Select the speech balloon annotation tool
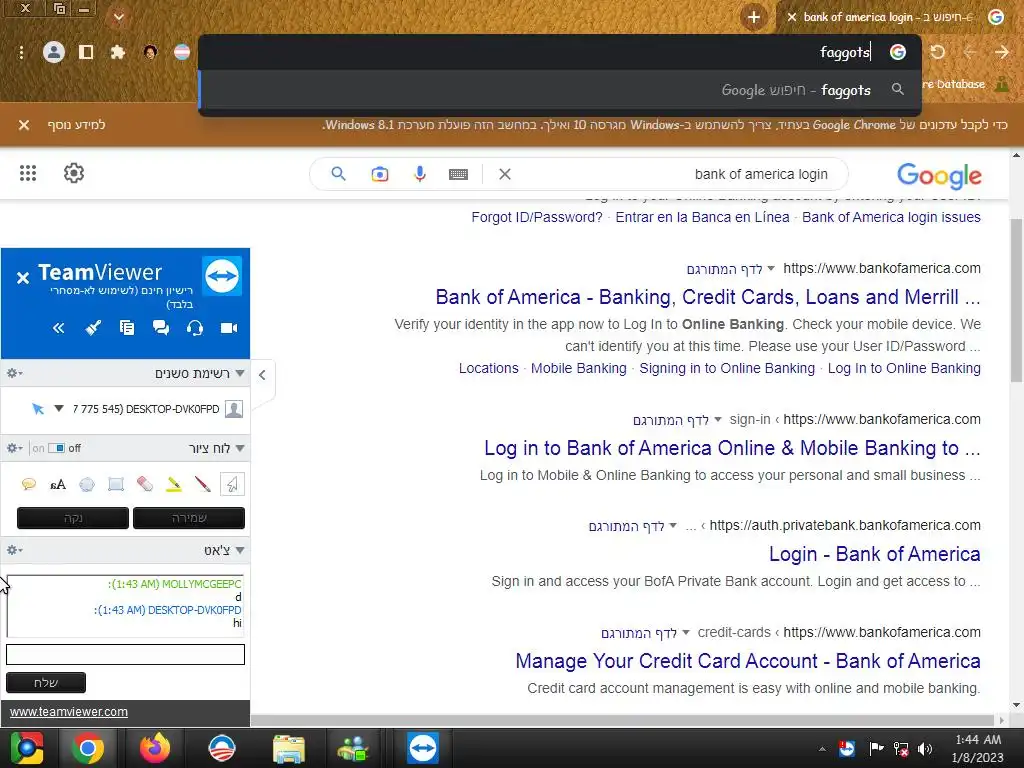 coord(29,484)
